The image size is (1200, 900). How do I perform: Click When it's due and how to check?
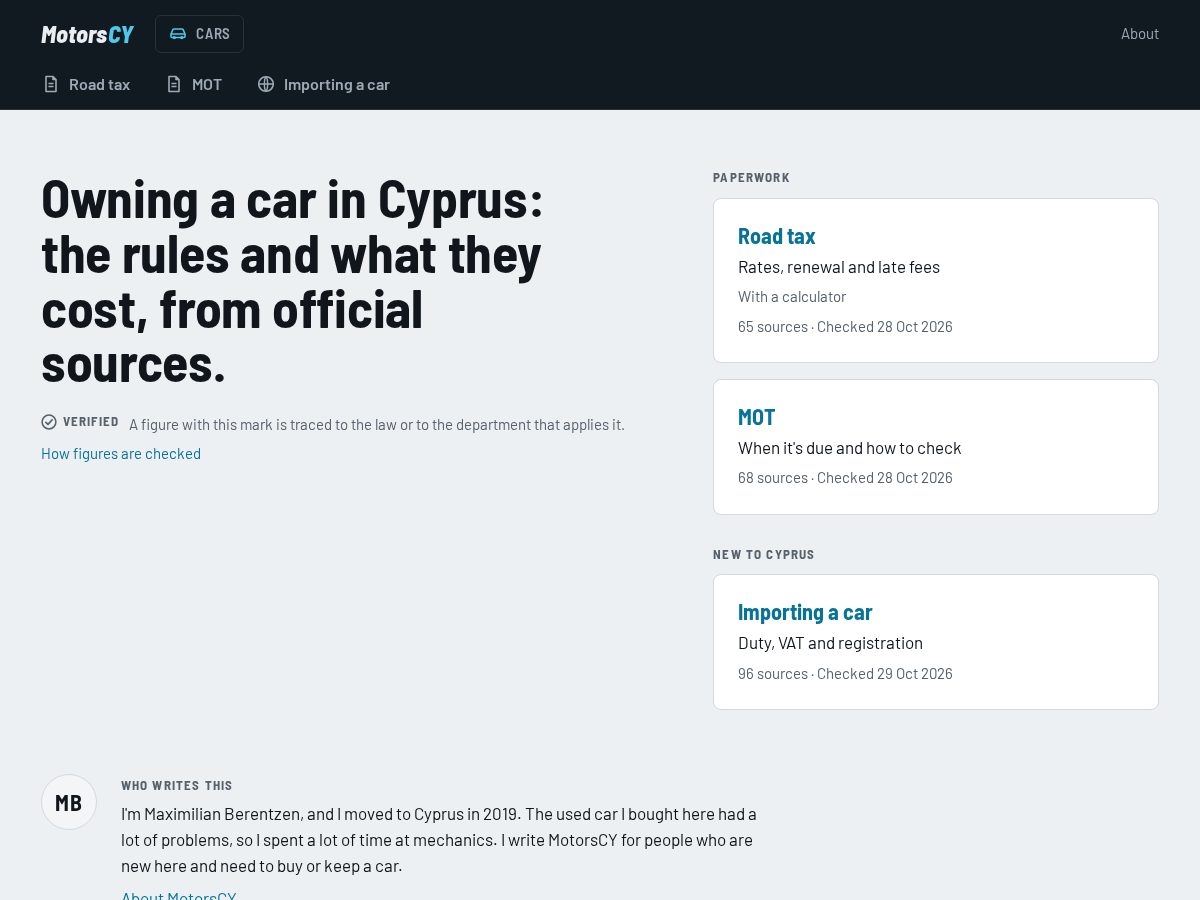tap(850, 448)
